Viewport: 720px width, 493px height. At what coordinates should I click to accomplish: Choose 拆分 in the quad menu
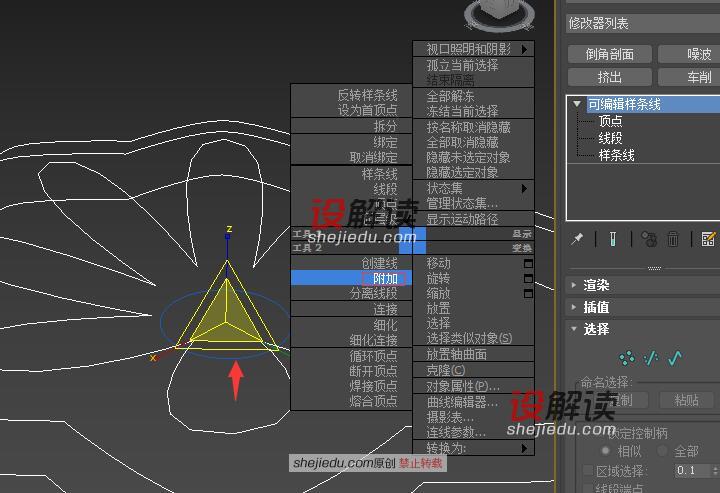pos(351,126)
